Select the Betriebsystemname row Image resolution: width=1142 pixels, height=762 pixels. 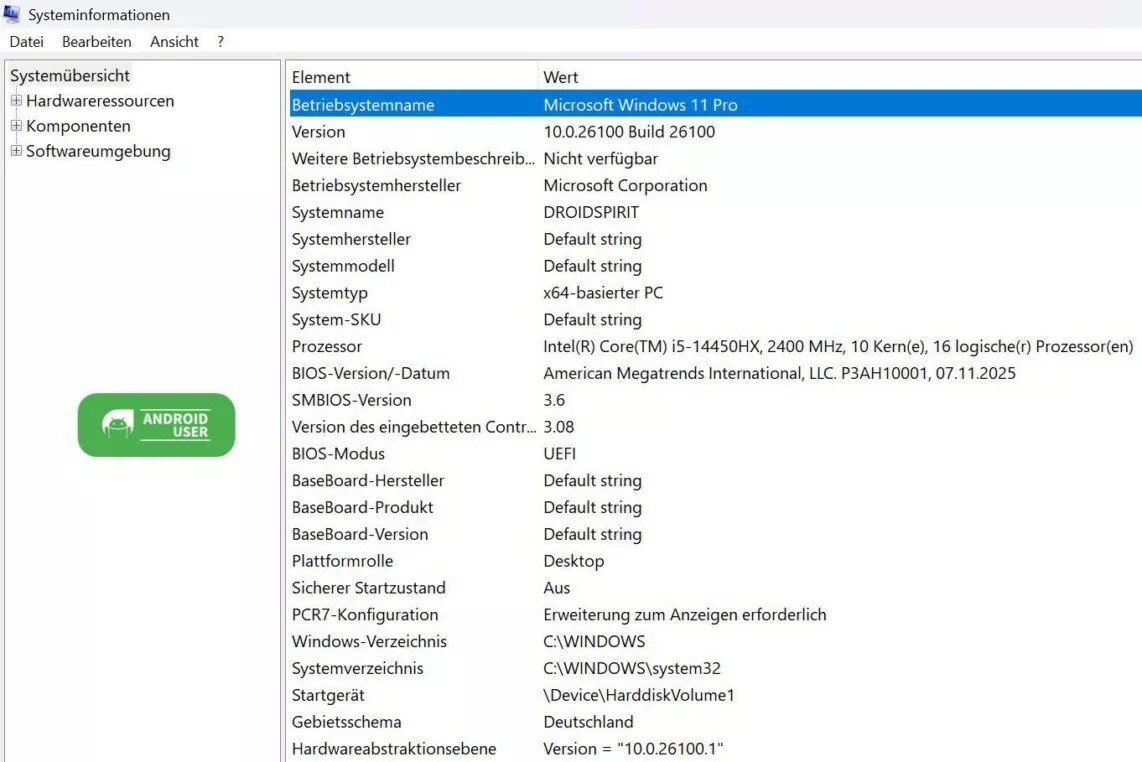click(715, 105)
